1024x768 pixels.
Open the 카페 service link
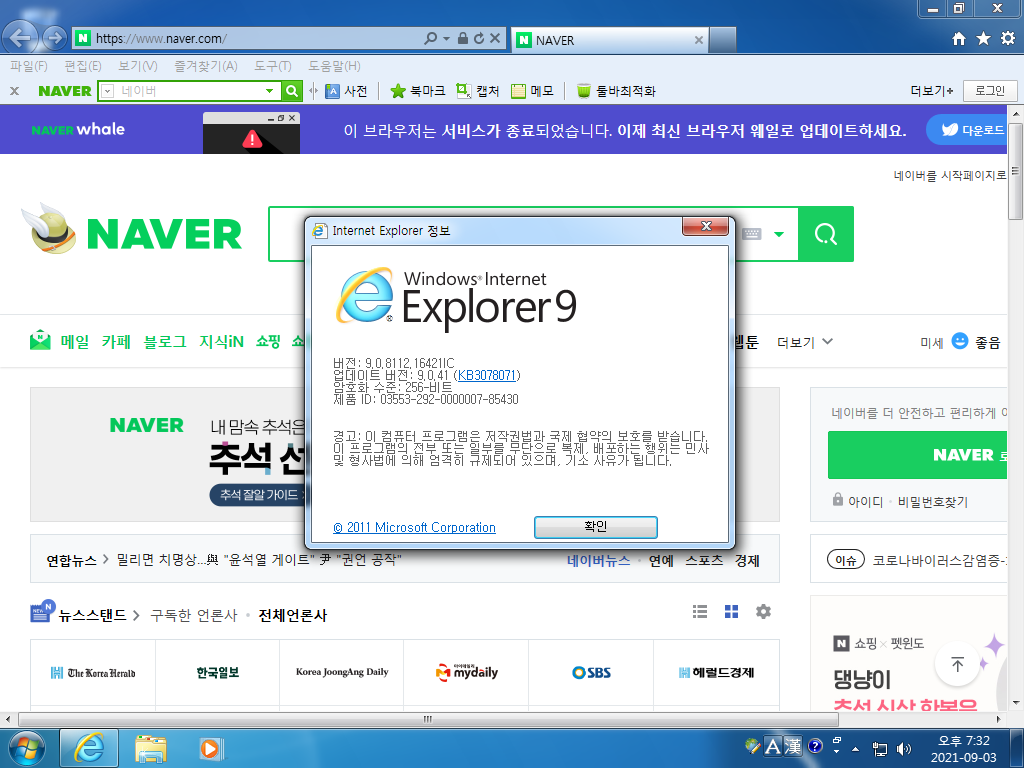[116, 342]
